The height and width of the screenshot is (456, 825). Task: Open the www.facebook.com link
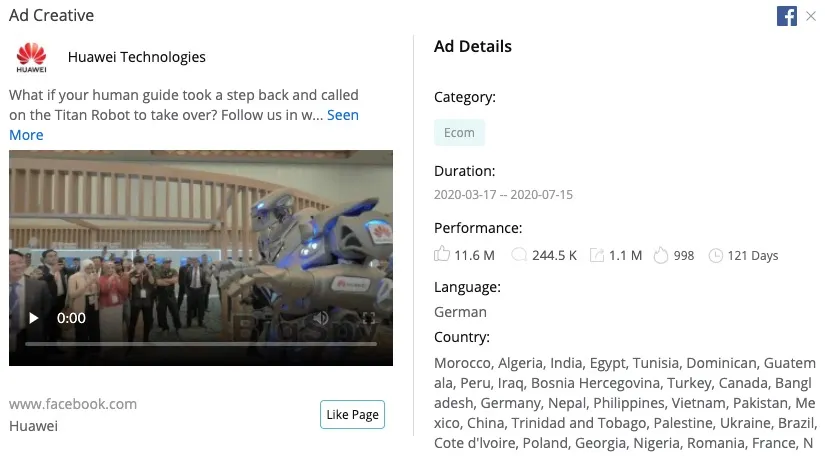(x=73, y=404)
